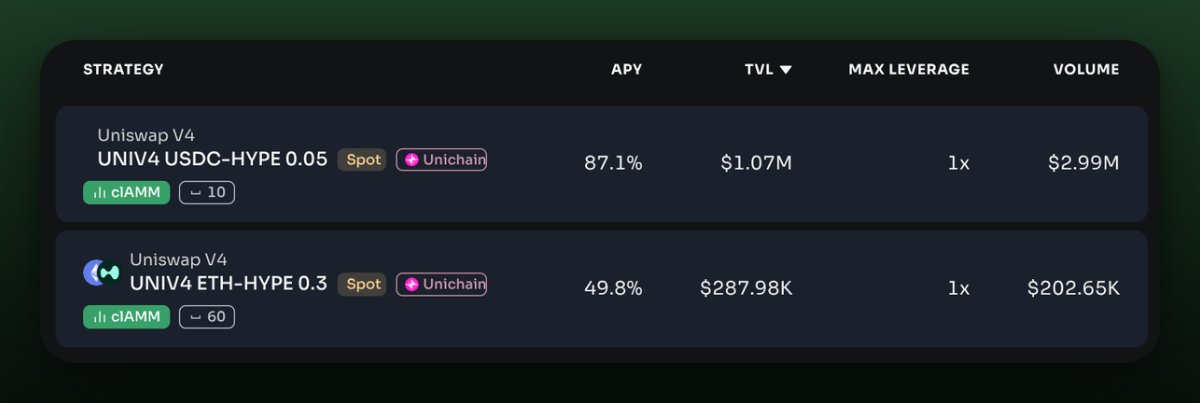Open the UNIV4 ETH-HYPE 0.3 strategy

click(228, 284)
